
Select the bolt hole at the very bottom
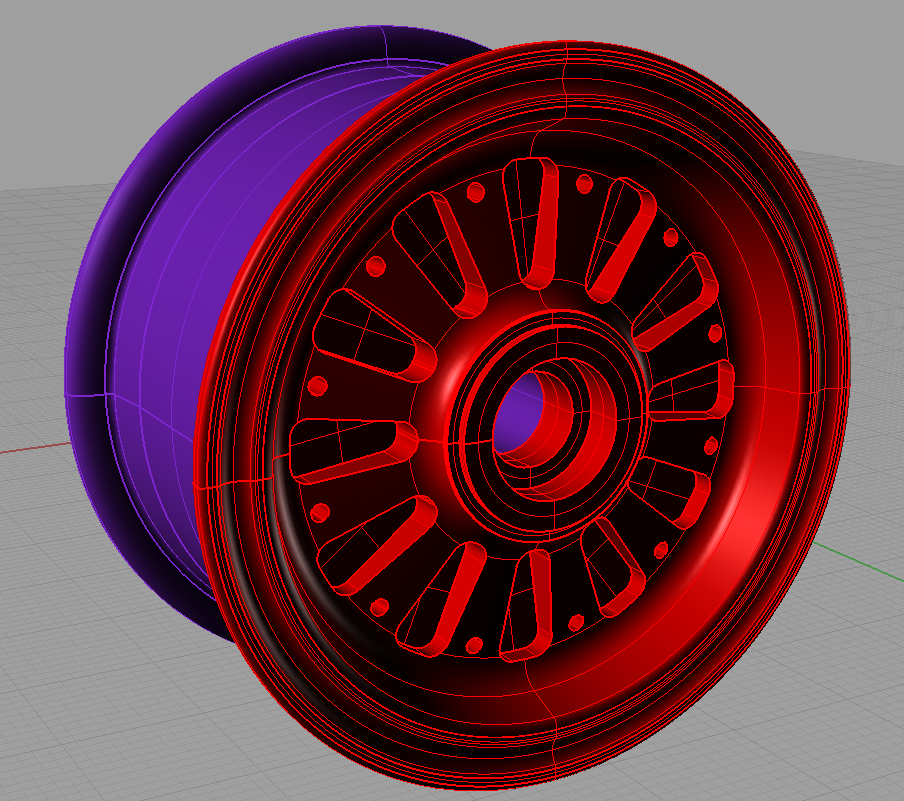tap(475, 644)
